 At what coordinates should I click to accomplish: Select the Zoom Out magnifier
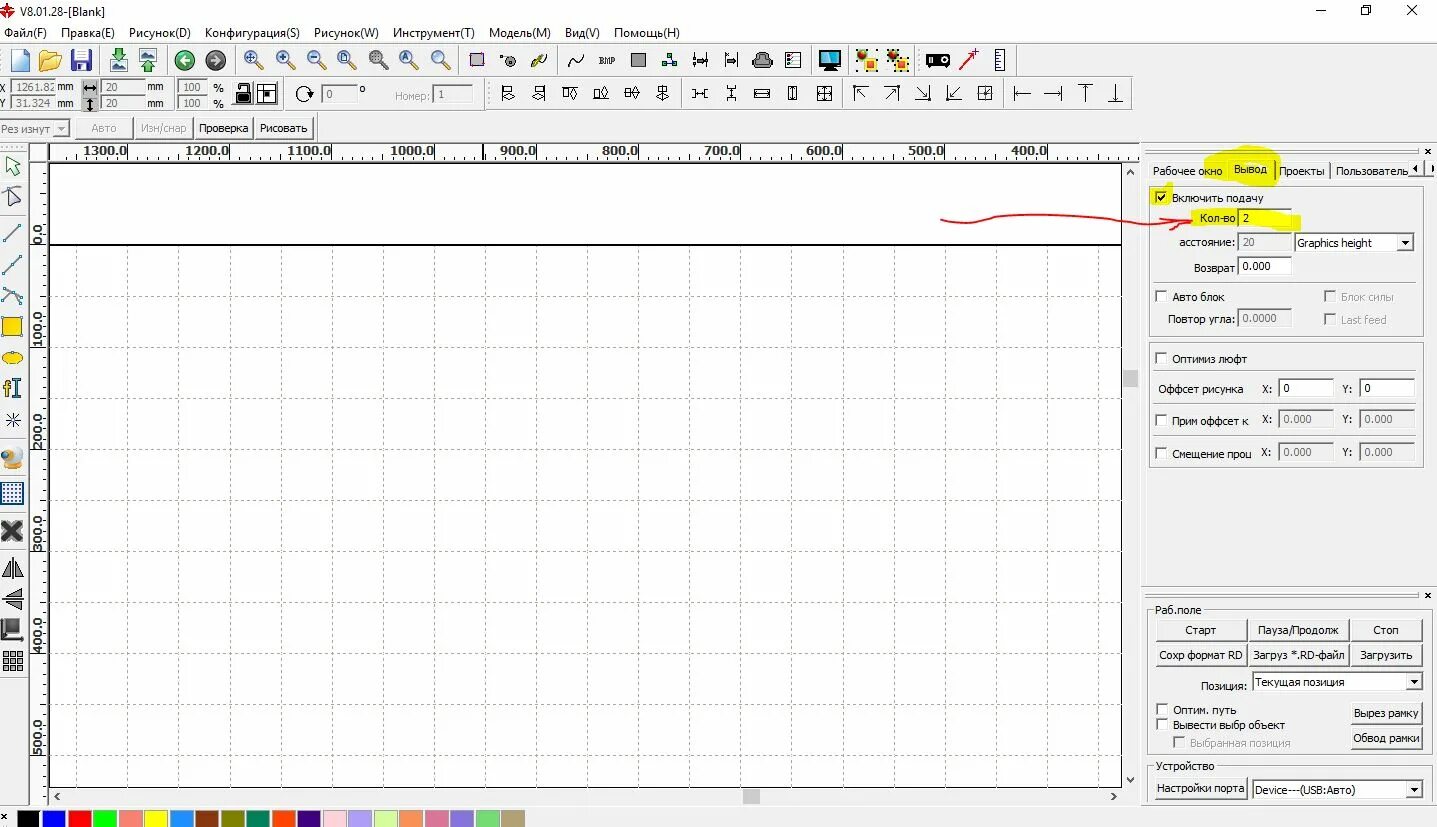pos(316,60)
